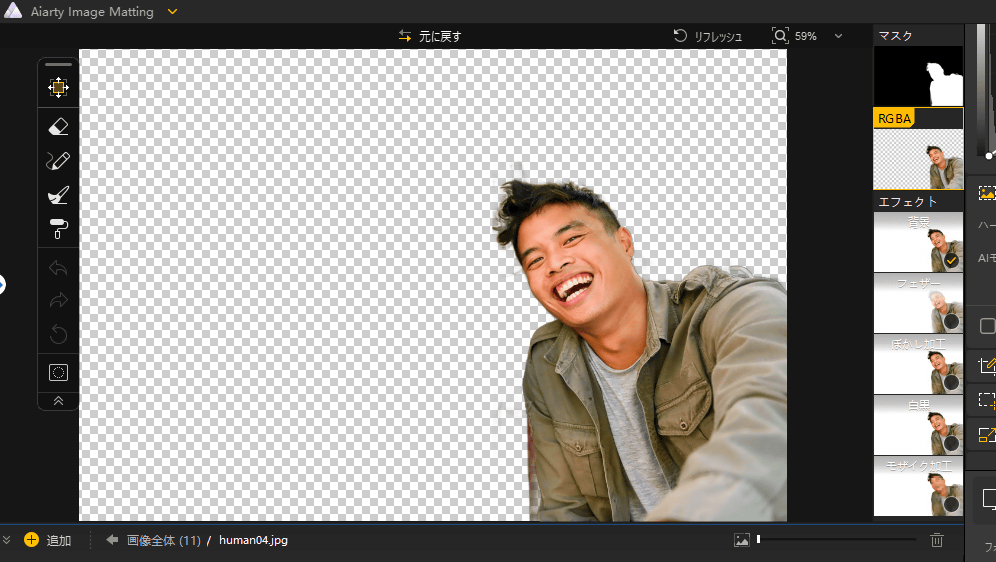Select the マスク preview thumbnail
The image size is (996, 562).
[918, 76]
